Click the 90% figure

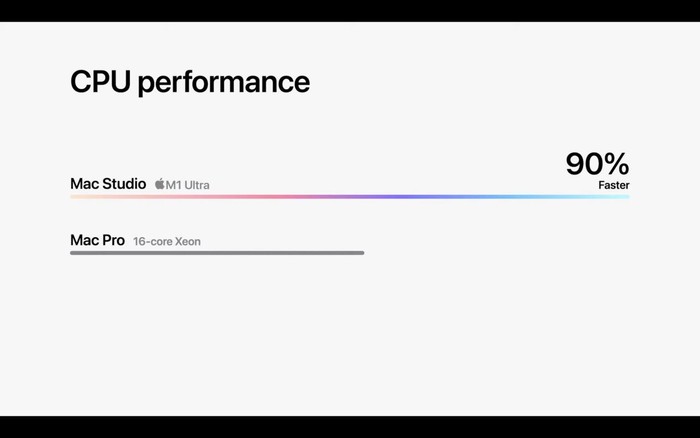[x=597, y=163]
